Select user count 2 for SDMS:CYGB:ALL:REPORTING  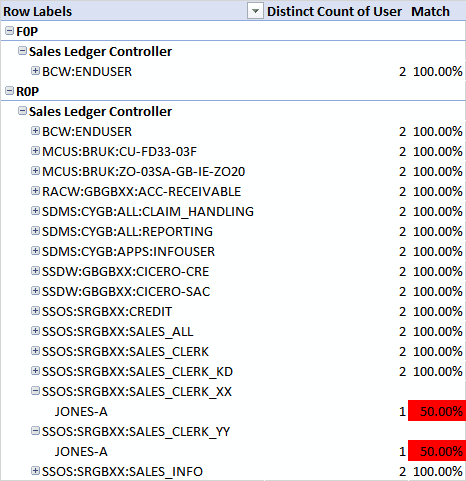pos(403,231)
